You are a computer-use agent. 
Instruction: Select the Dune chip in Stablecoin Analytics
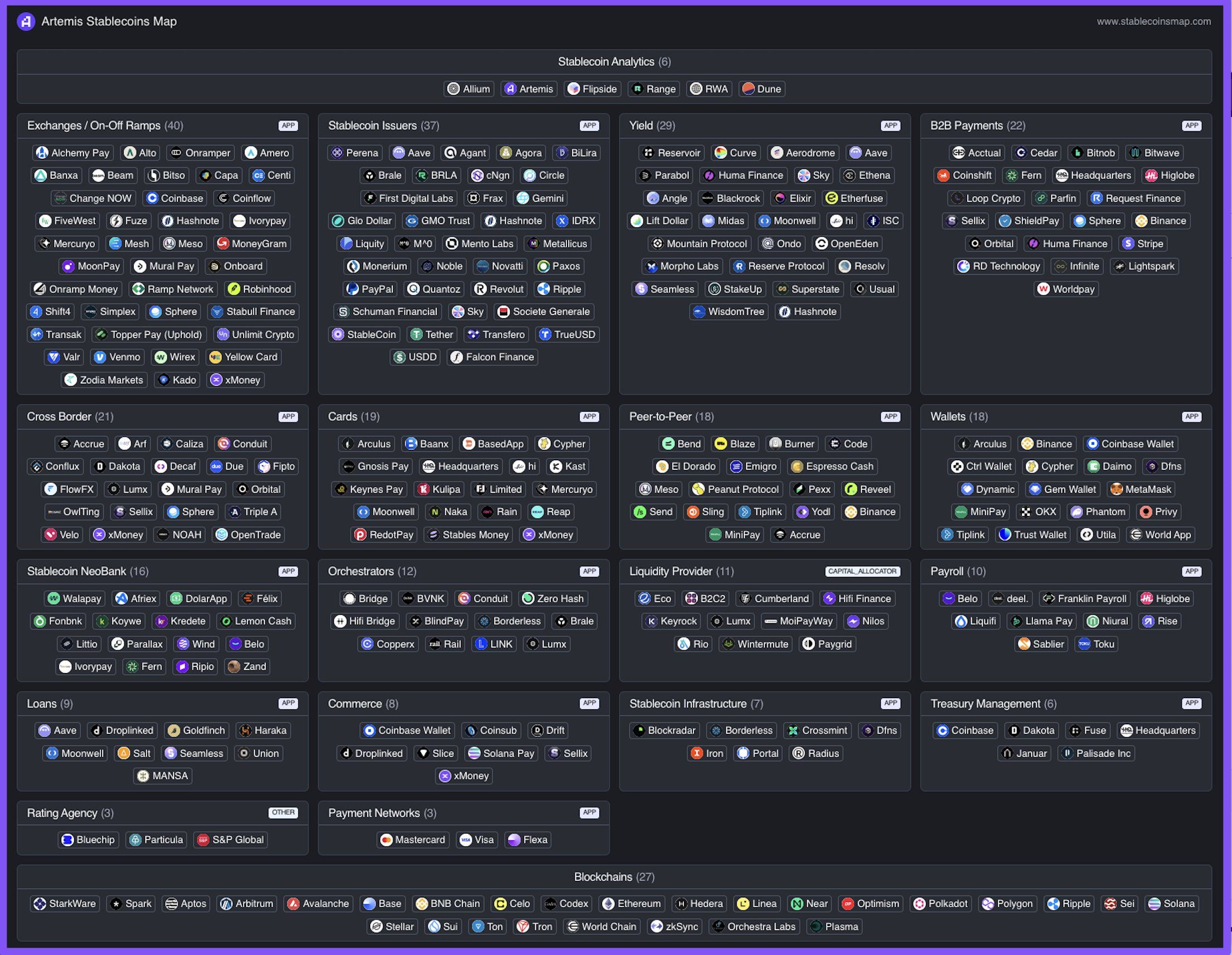(x=761, y=89)
